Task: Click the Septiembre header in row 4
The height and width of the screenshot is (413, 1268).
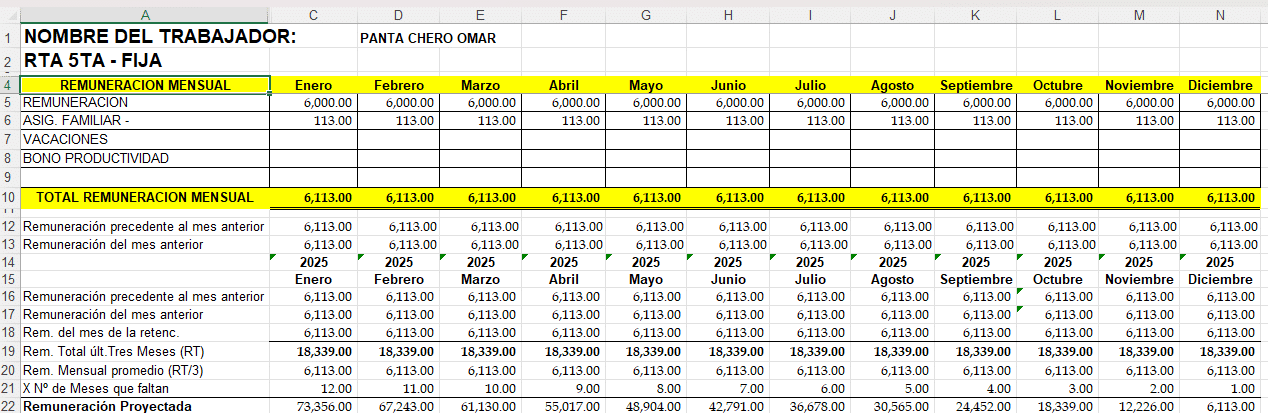Action: coord(976,85)
